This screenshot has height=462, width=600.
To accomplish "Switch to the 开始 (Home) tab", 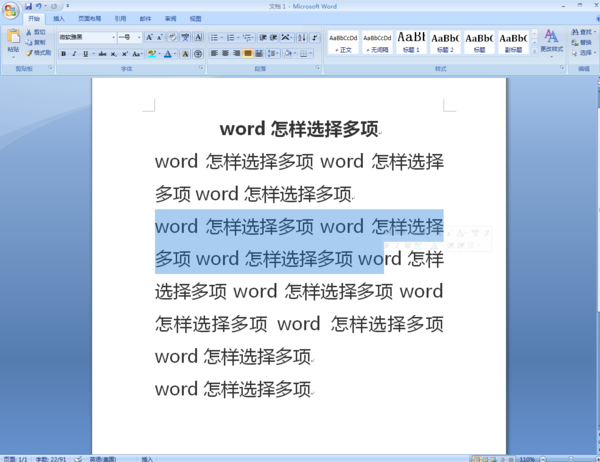I will tap(34, 18).
